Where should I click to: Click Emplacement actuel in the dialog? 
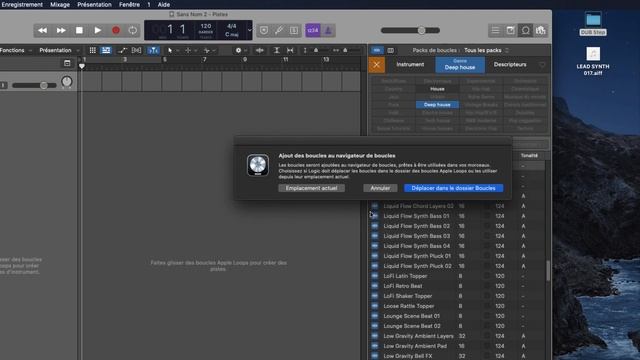point(311,188)
